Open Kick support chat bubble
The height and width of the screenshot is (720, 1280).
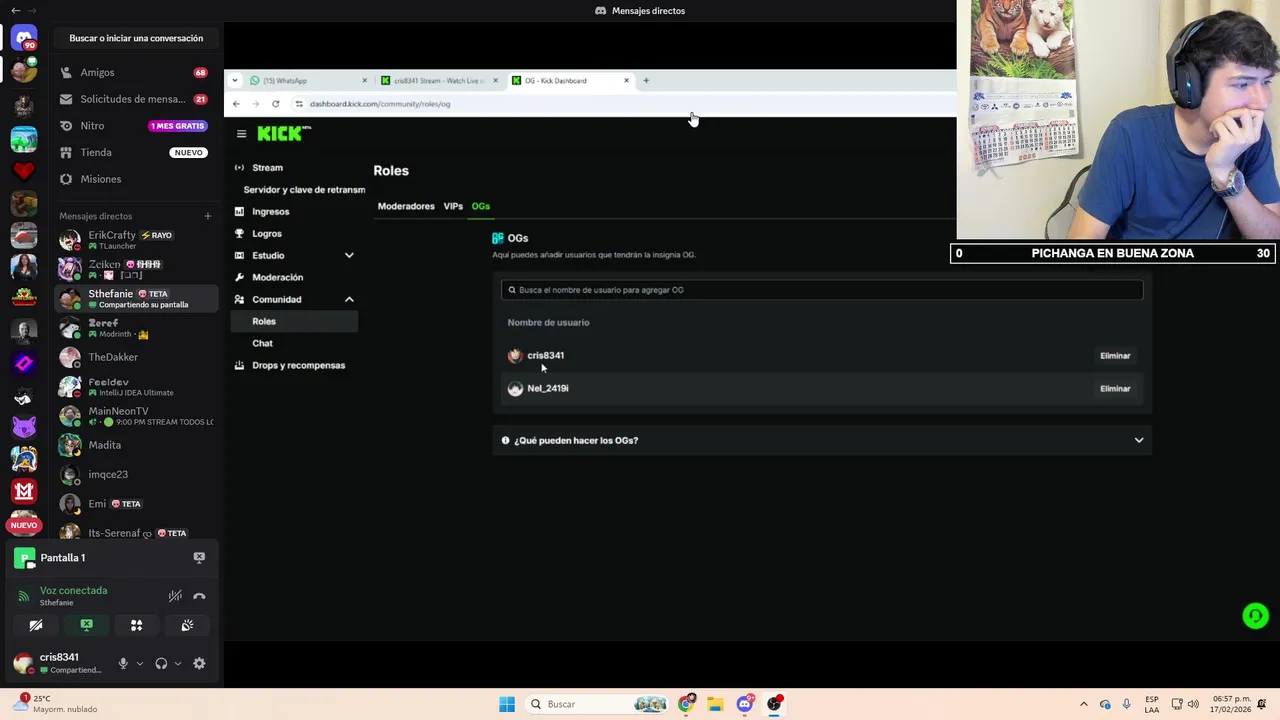(x=1255, y=616)
